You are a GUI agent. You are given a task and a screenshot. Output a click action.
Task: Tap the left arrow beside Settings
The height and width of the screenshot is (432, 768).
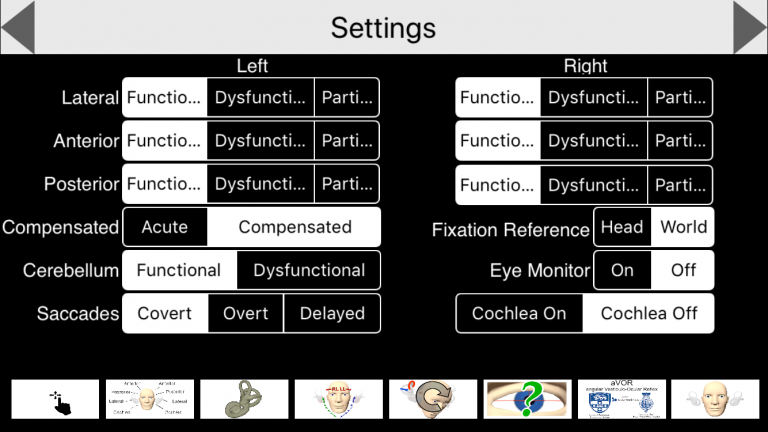18,27
